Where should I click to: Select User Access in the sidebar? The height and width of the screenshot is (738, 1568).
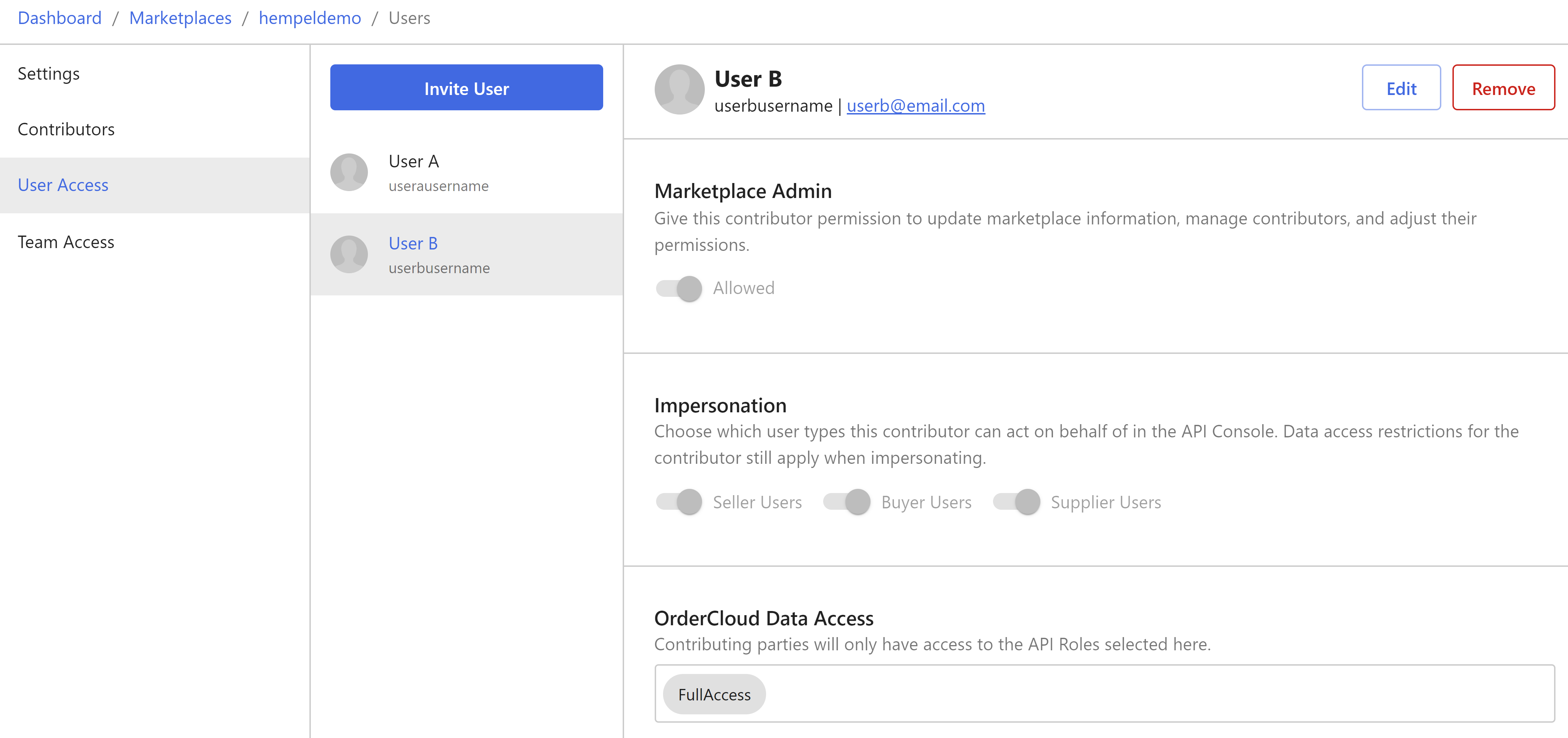click(x=155, y=185)
